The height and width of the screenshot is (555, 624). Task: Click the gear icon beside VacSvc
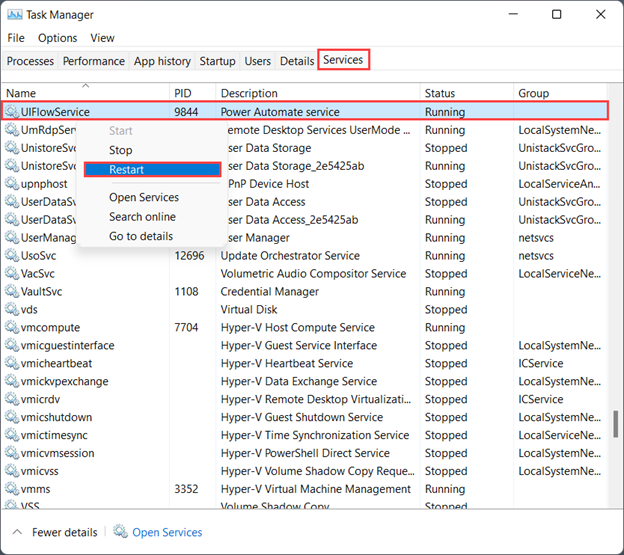[12, 273]
